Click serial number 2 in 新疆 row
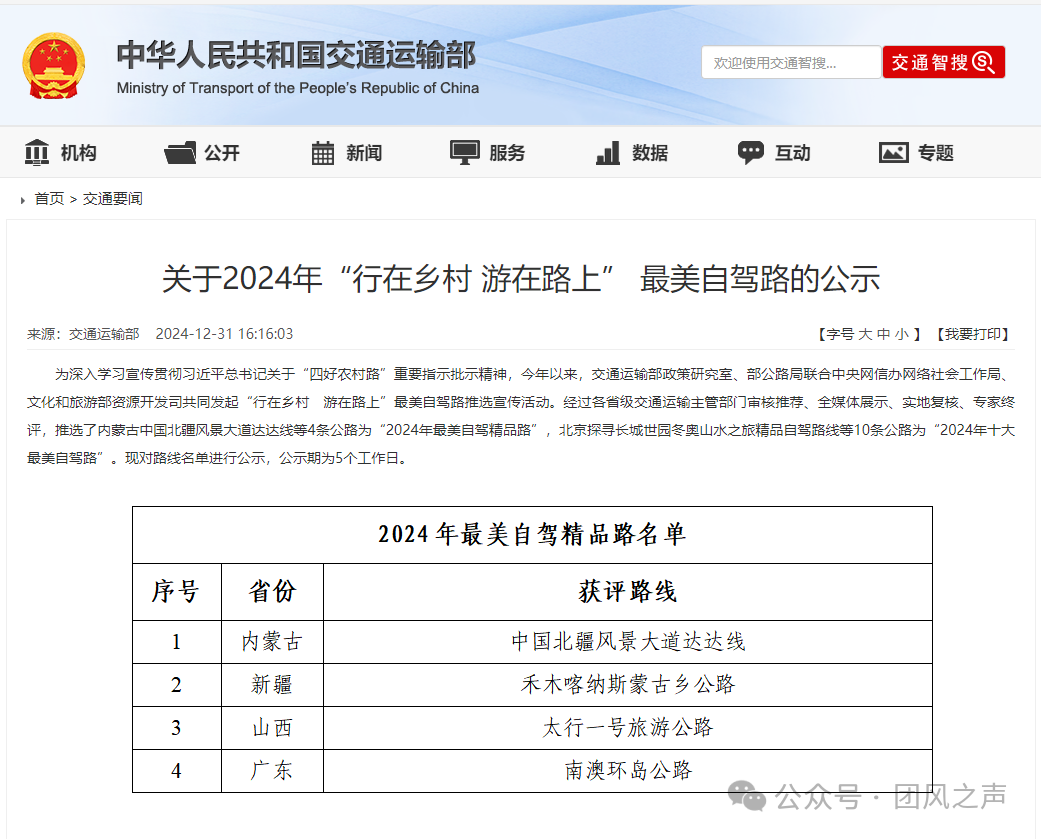This screenshot has height=839, width=1041. tap(176, 685)
